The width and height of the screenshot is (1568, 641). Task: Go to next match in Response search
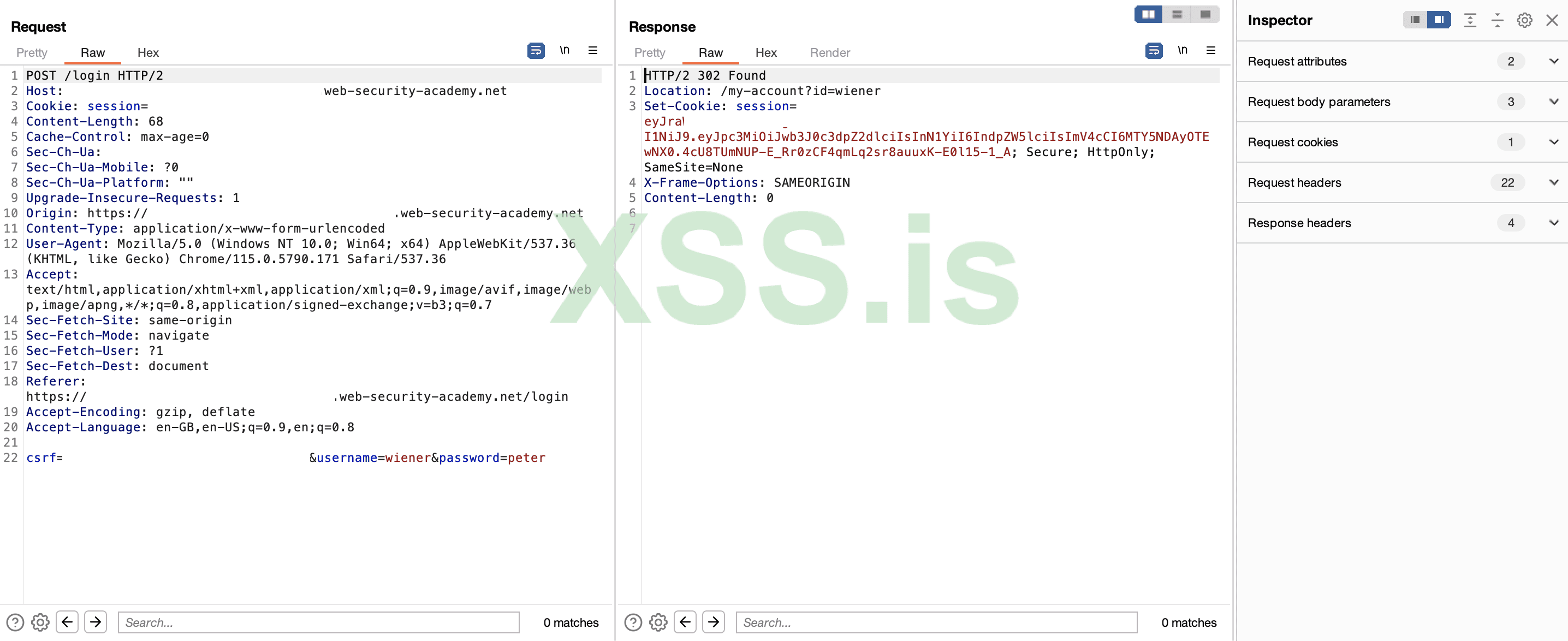[714, 622]
